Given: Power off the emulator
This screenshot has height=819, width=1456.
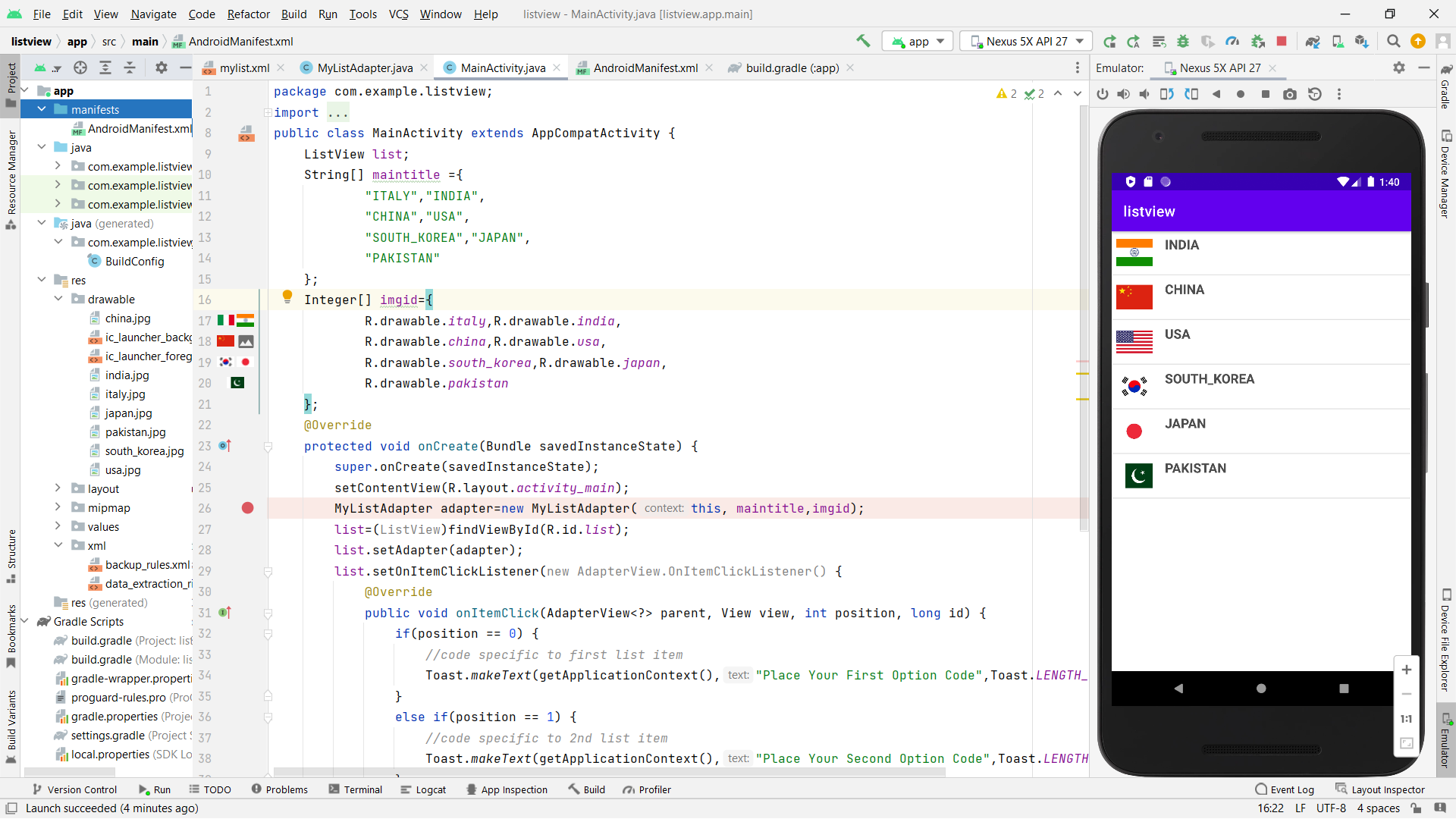Looking at the screenshot, I should (x=1103, y=94).
